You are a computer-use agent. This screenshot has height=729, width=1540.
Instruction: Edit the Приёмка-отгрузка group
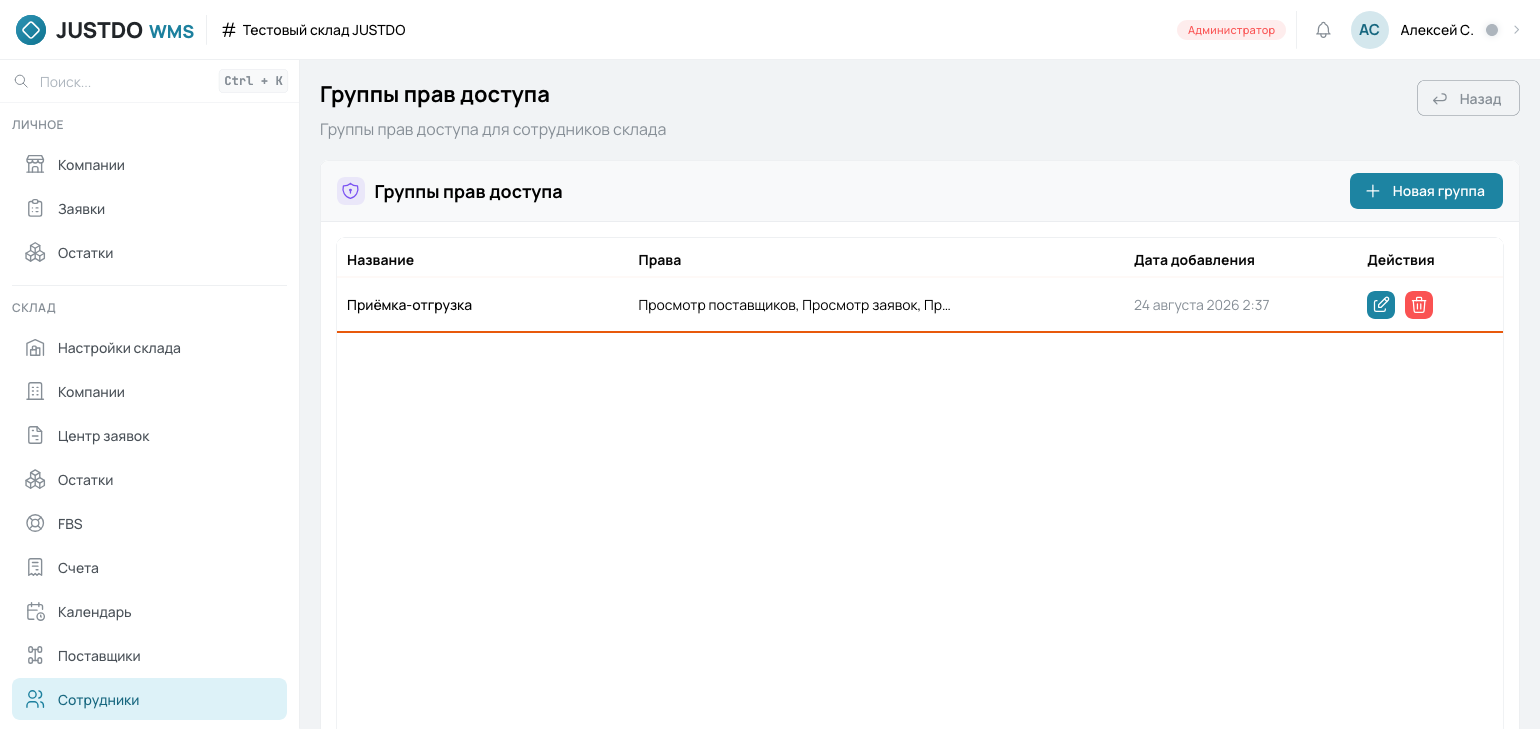1381,305
